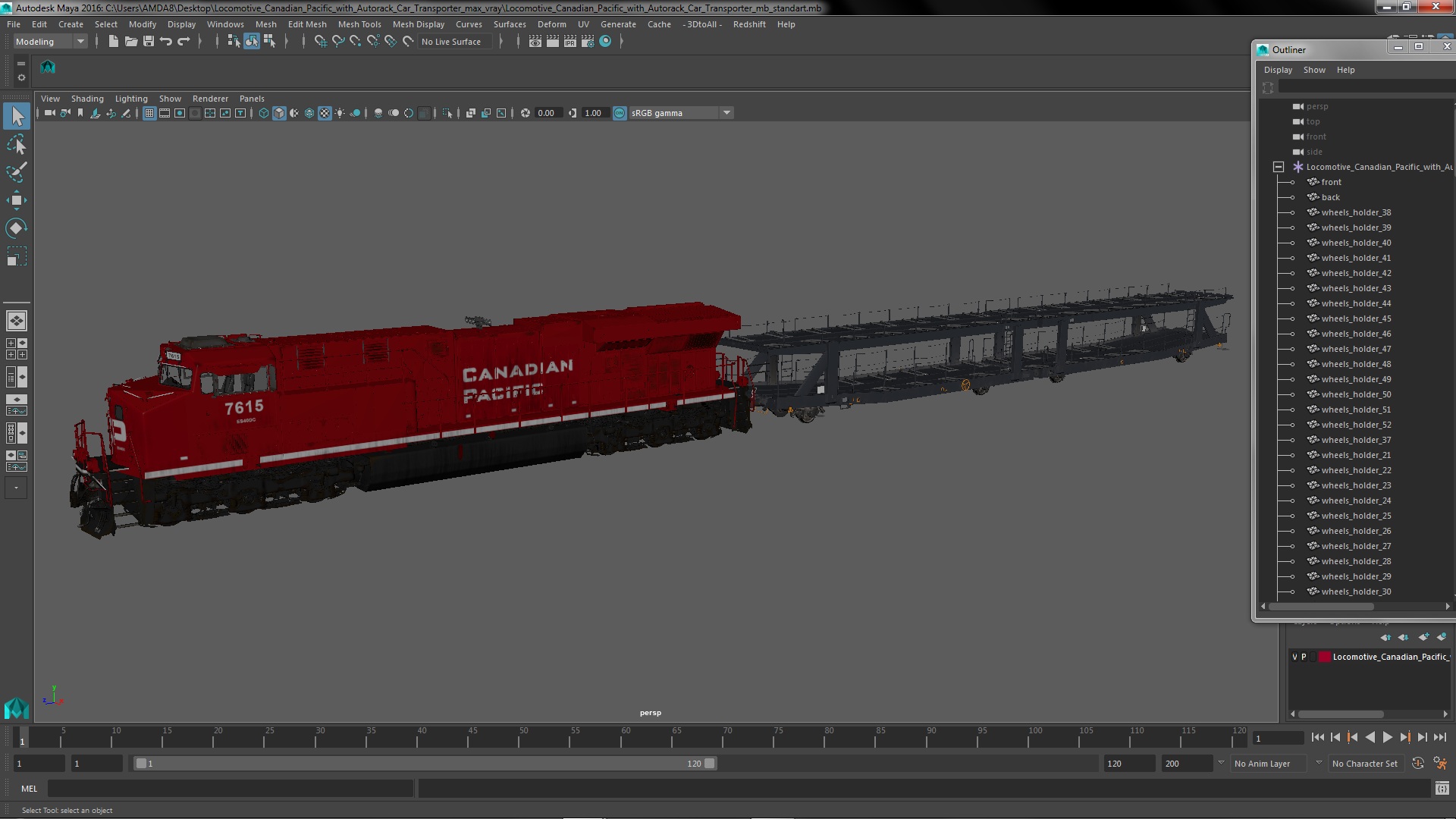Collapse Locomotive_Canadian_Pacific group in Outliner

(x=1279, y=167)
